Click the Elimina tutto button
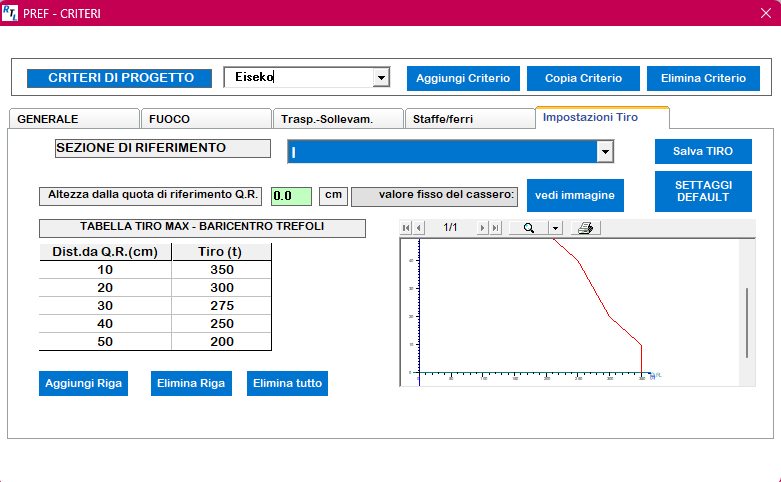Image resolution: width=781 pixels, height=482 pixels. point(287,383)
